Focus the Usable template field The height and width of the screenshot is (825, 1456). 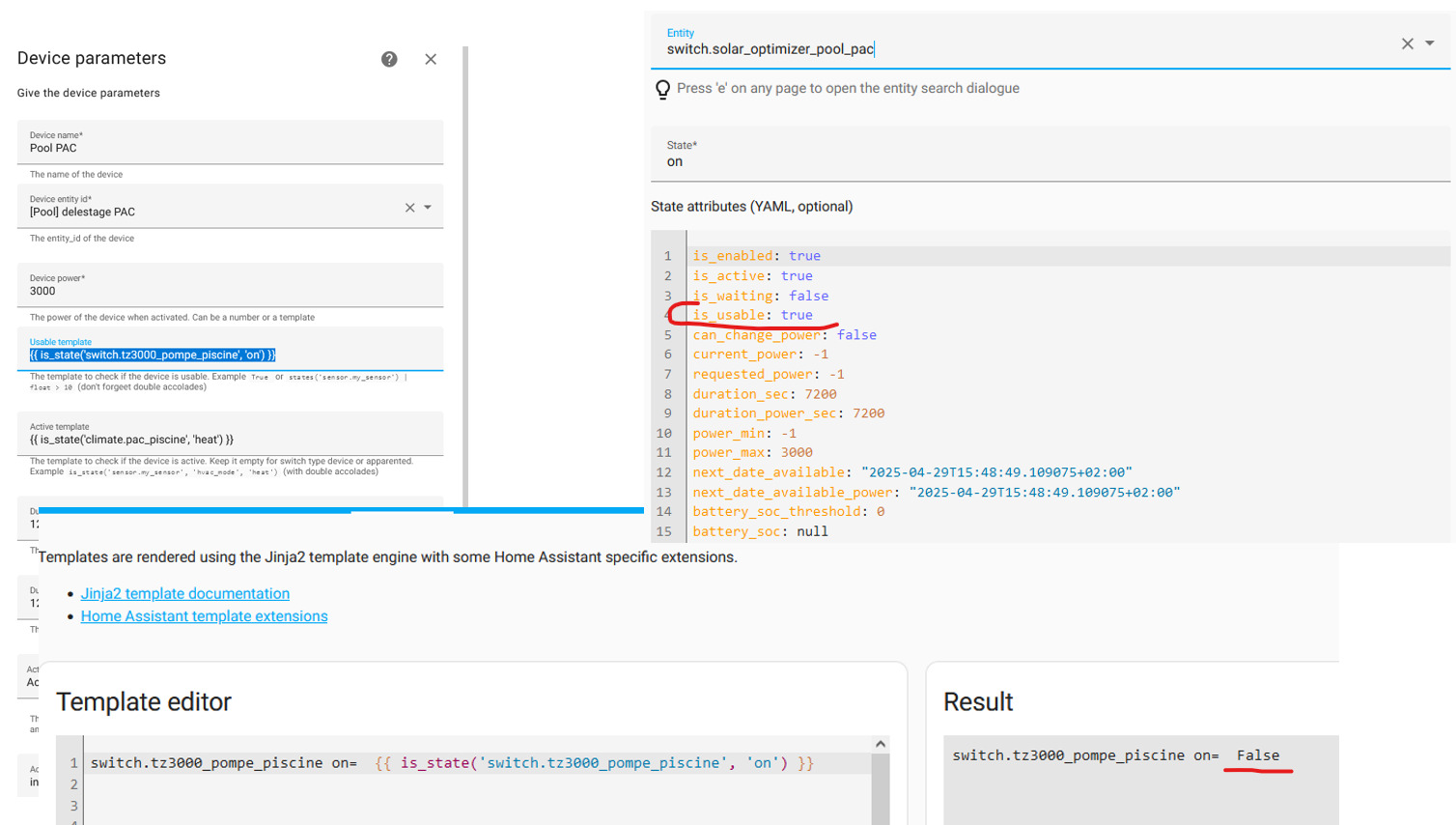[230, 355]
